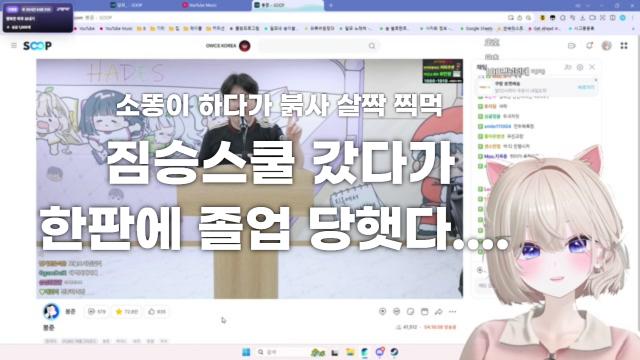
Task: Open the user profile avatar in header
Action: tap(607, 46)
